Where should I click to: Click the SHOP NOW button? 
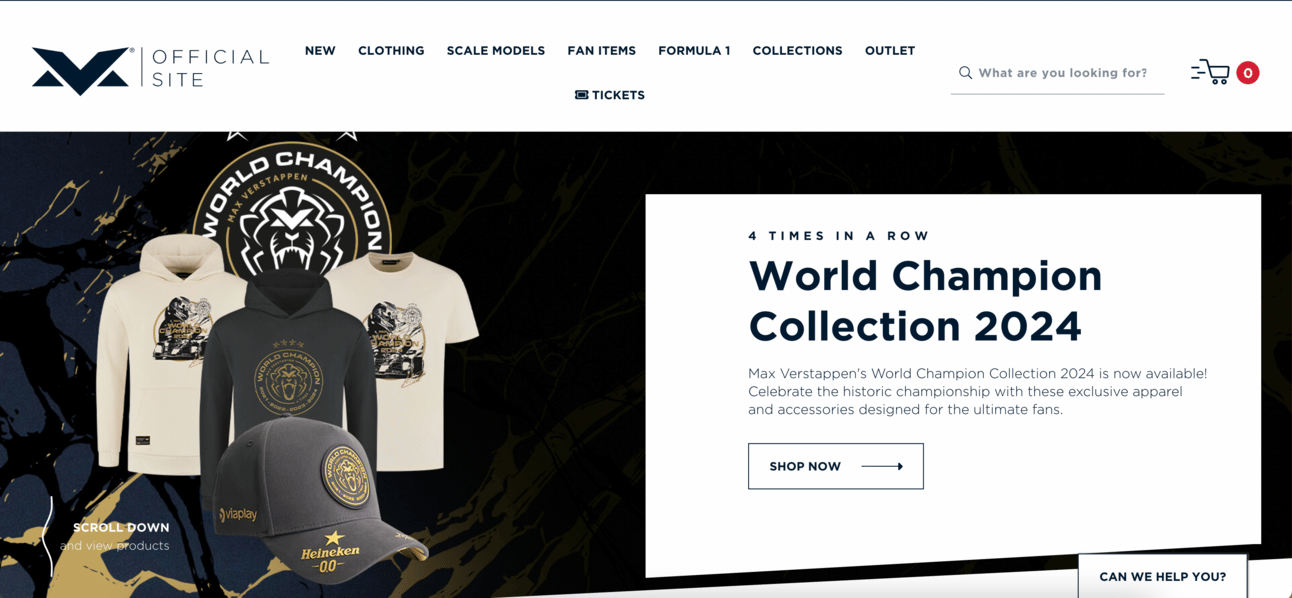tap(836, 466)
